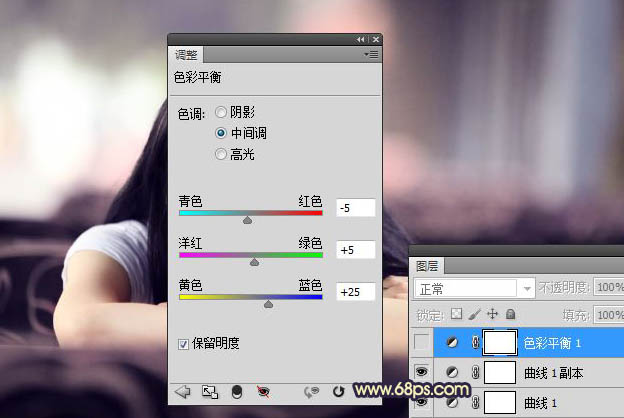The height and width of the screenshot is (418, 624).
Task: Switch panel to expanded view icon
Action: pos(210,392)
